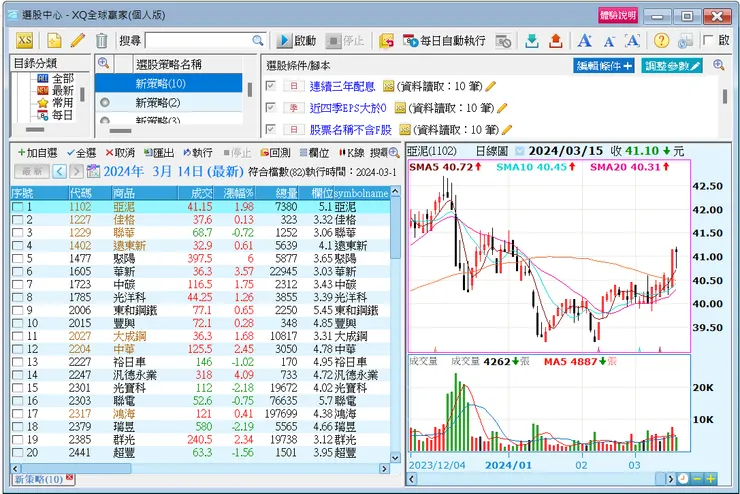Click the magnifier icon beside 調整參數
Screen dimensions: 740x494
tap(719, 65)
